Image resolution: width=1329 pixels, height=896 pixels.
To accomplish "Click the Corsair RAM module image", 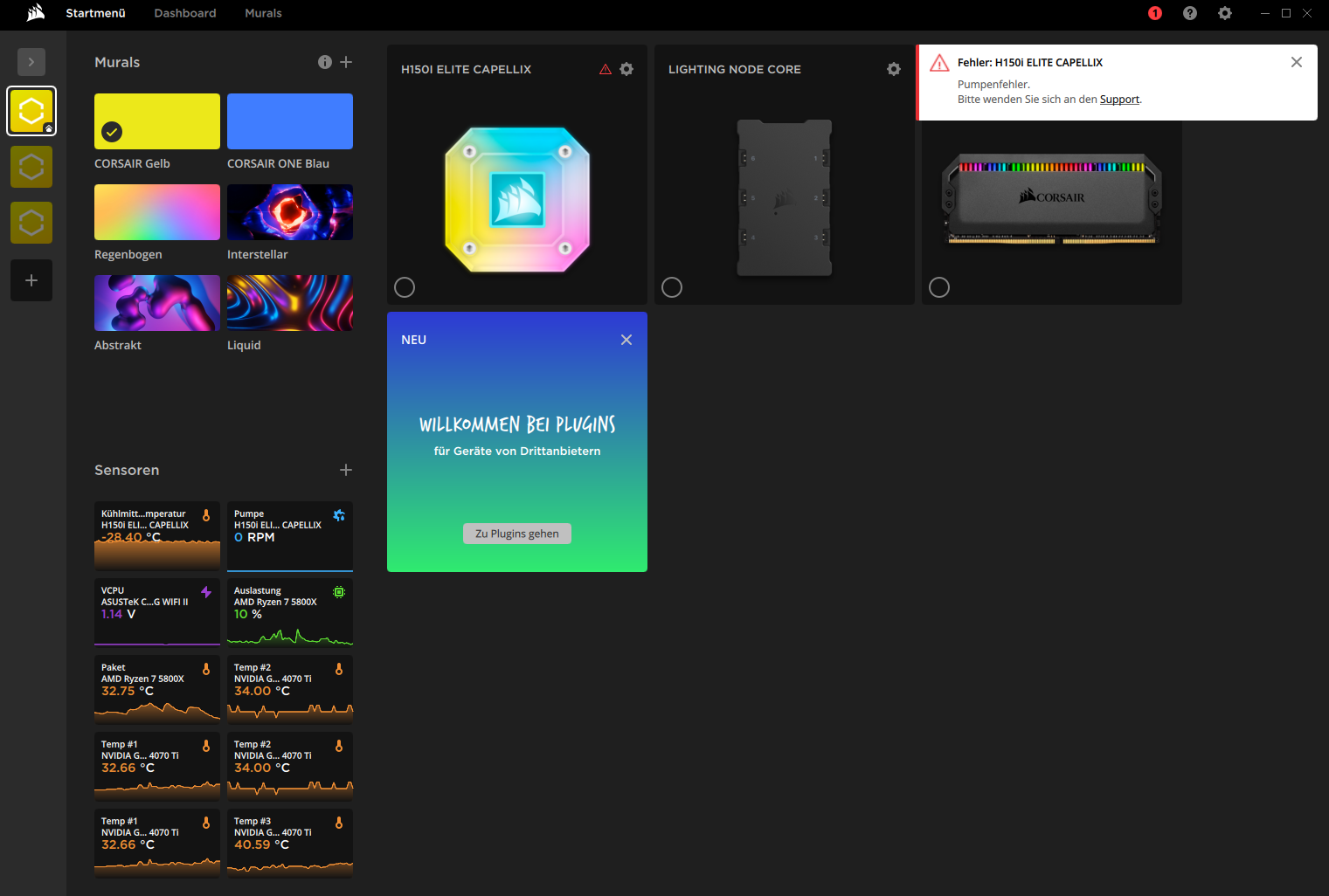I will [1052, 199].
